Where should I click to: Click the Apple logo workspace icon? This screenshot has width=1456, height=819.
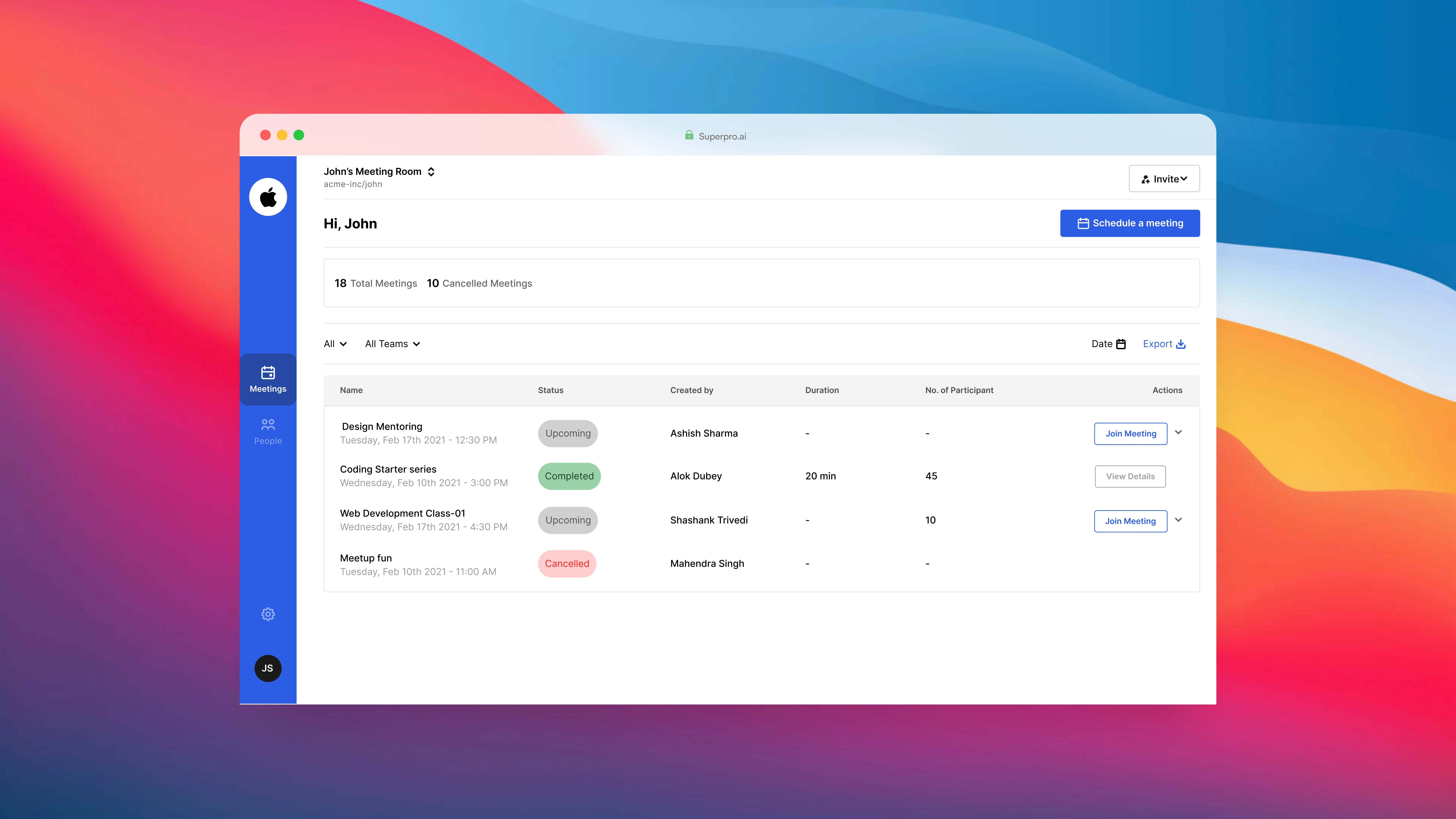[x=268, y=197]
